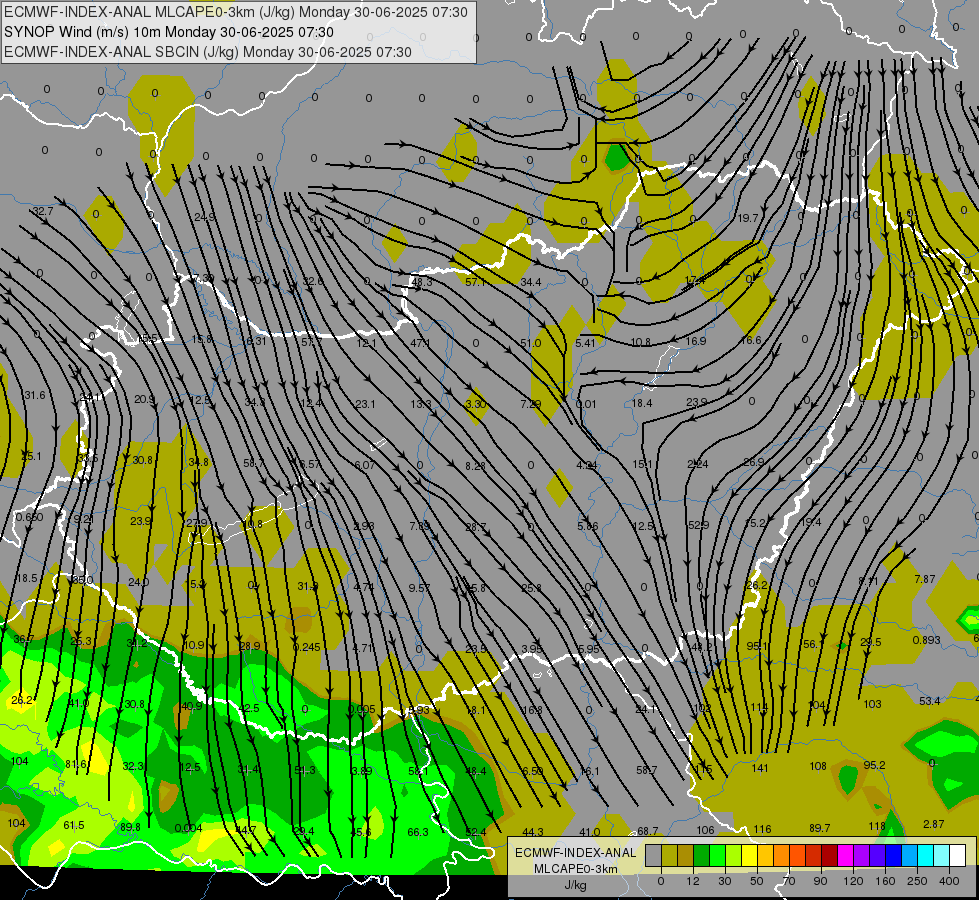Click the map value 24.9

(204, 217)
